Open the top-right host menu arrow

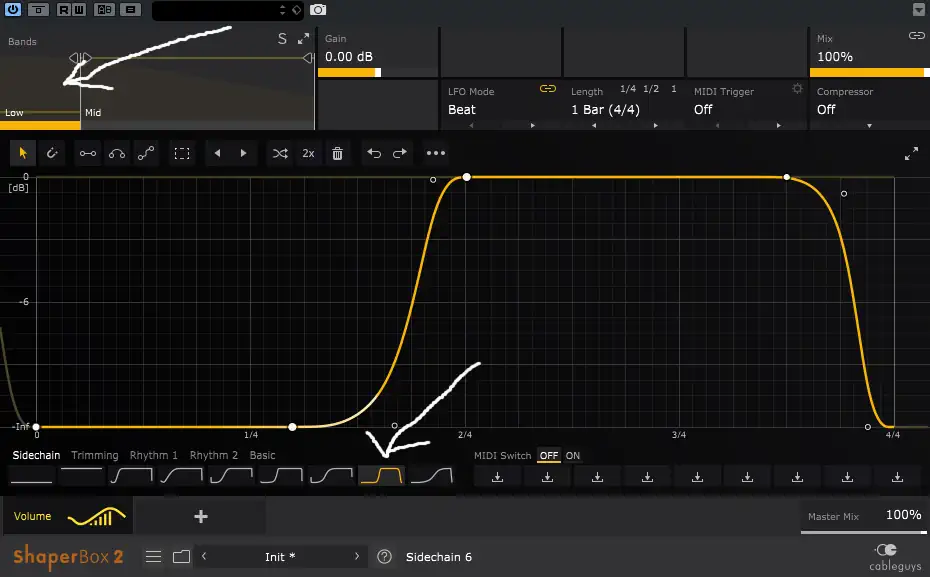click(x=918, y=10)
